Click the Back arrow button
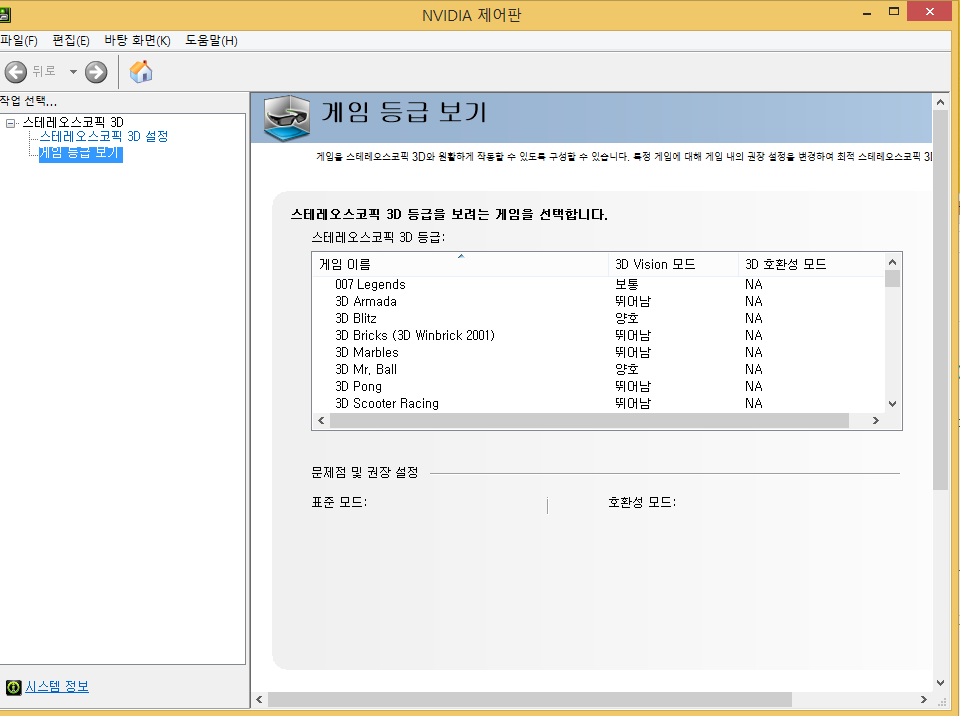 pos(16,72)
